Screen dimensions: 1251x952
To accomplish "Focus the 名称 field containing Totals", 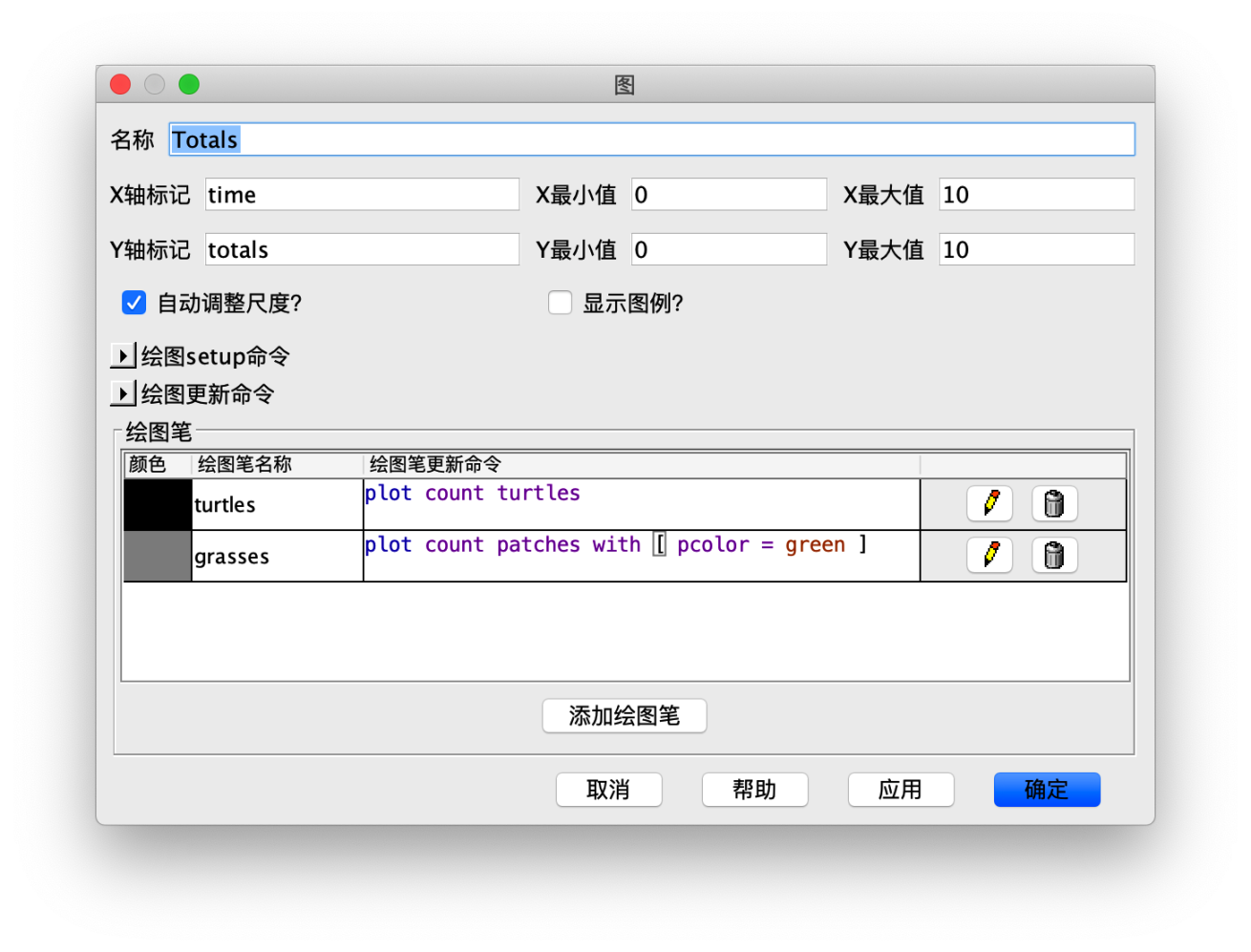I will (x=652, y=139).
